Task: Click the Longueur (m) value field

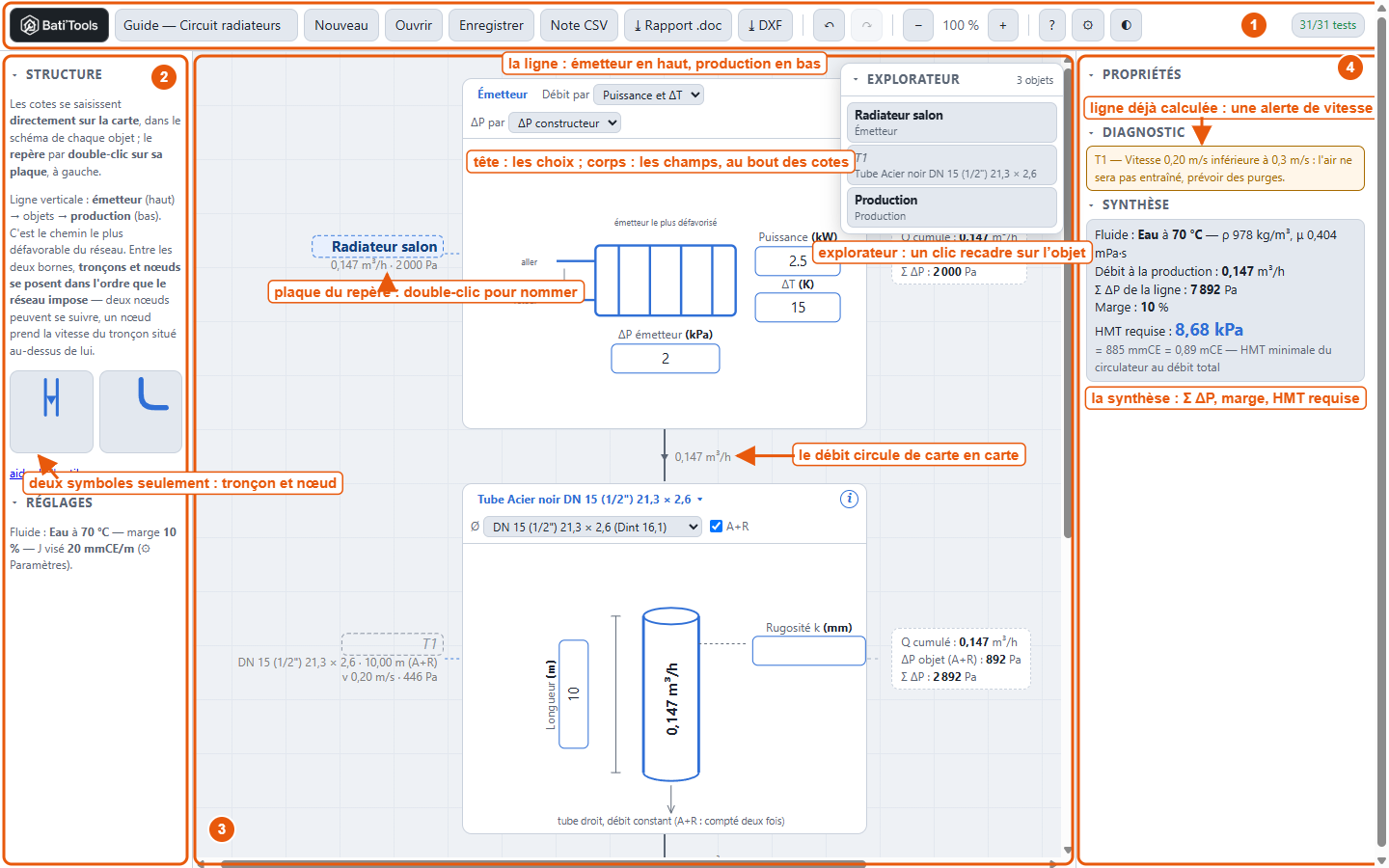Action: click(x=574, y=693)
